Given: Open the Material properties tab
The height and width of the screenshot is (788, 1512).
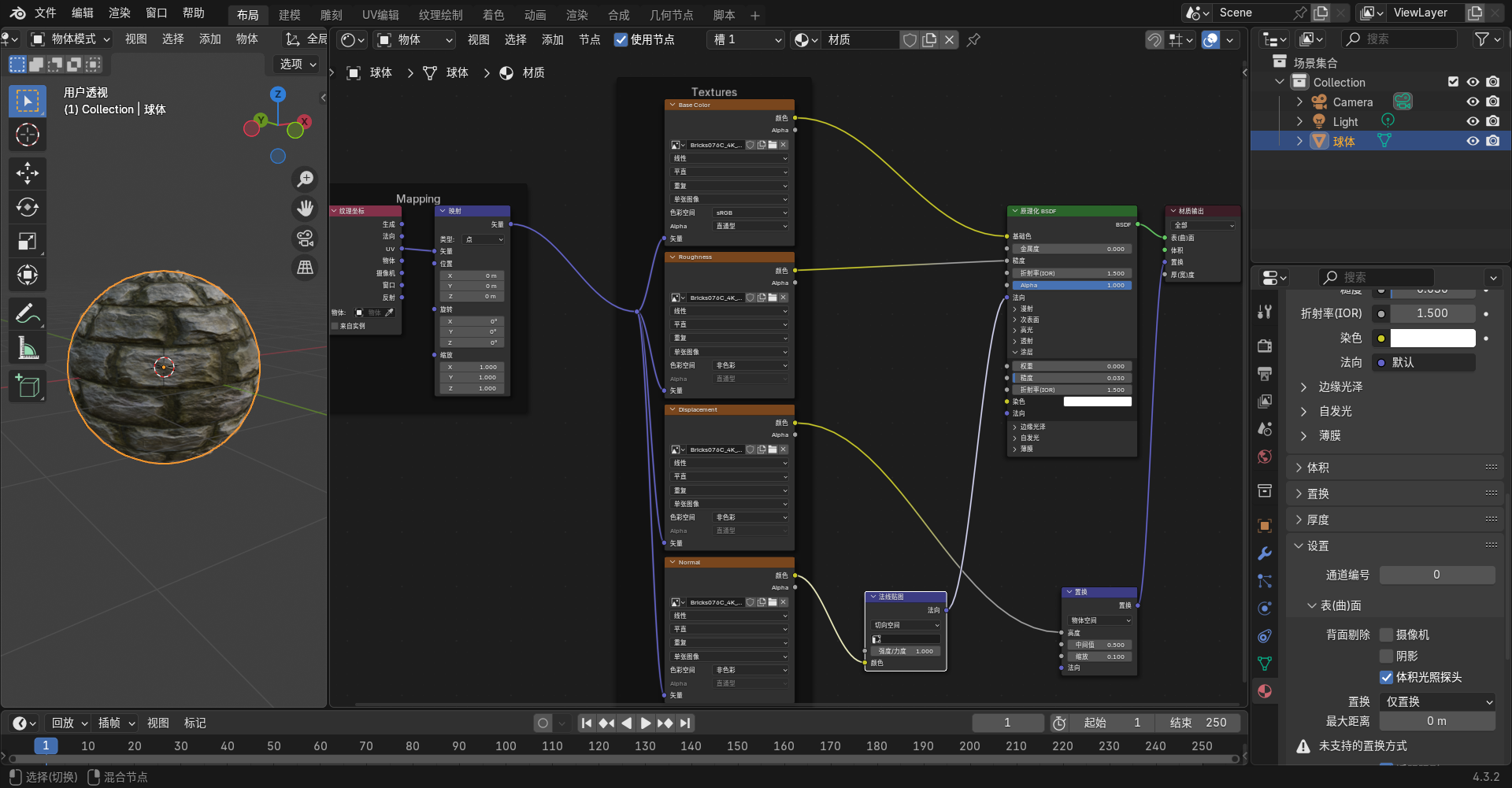Looking at the screenshot, I should click(x=1265, y=691).
